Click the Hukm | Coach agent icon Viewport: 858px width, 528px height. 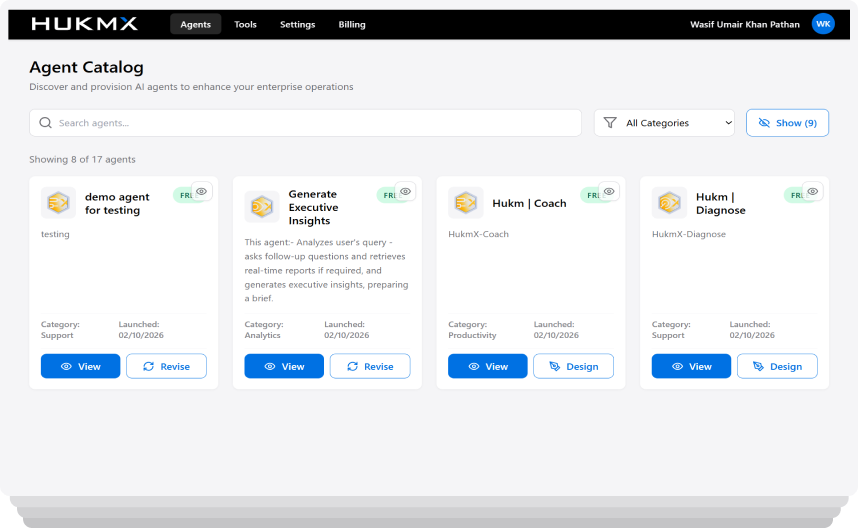point(466,203)
